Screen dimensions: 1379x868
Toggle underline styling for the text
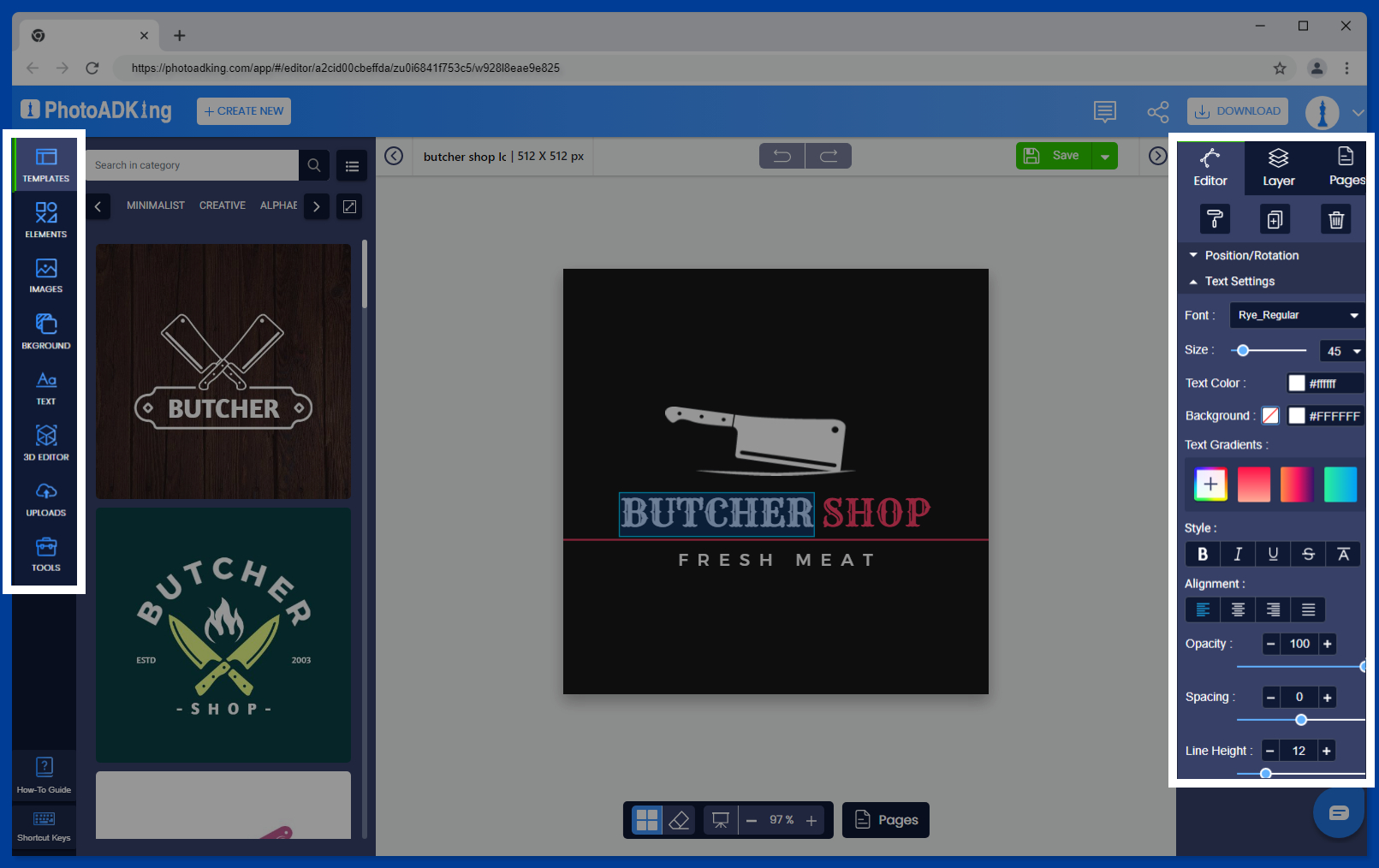point(1272,554)
